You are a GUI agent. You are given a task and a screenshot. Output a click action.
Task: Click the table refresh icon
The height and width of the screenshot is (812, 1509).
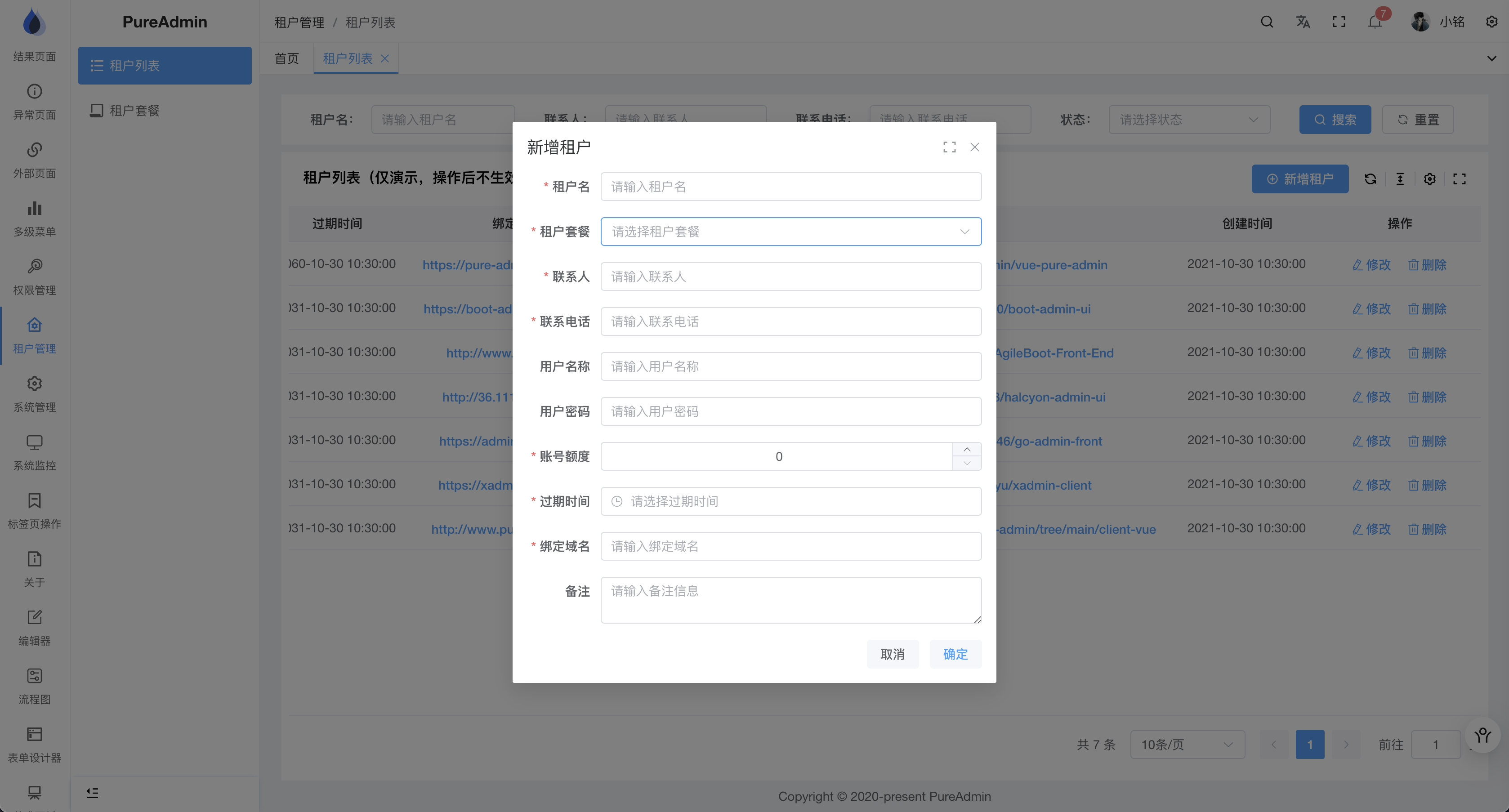(x=1370, y=179)
